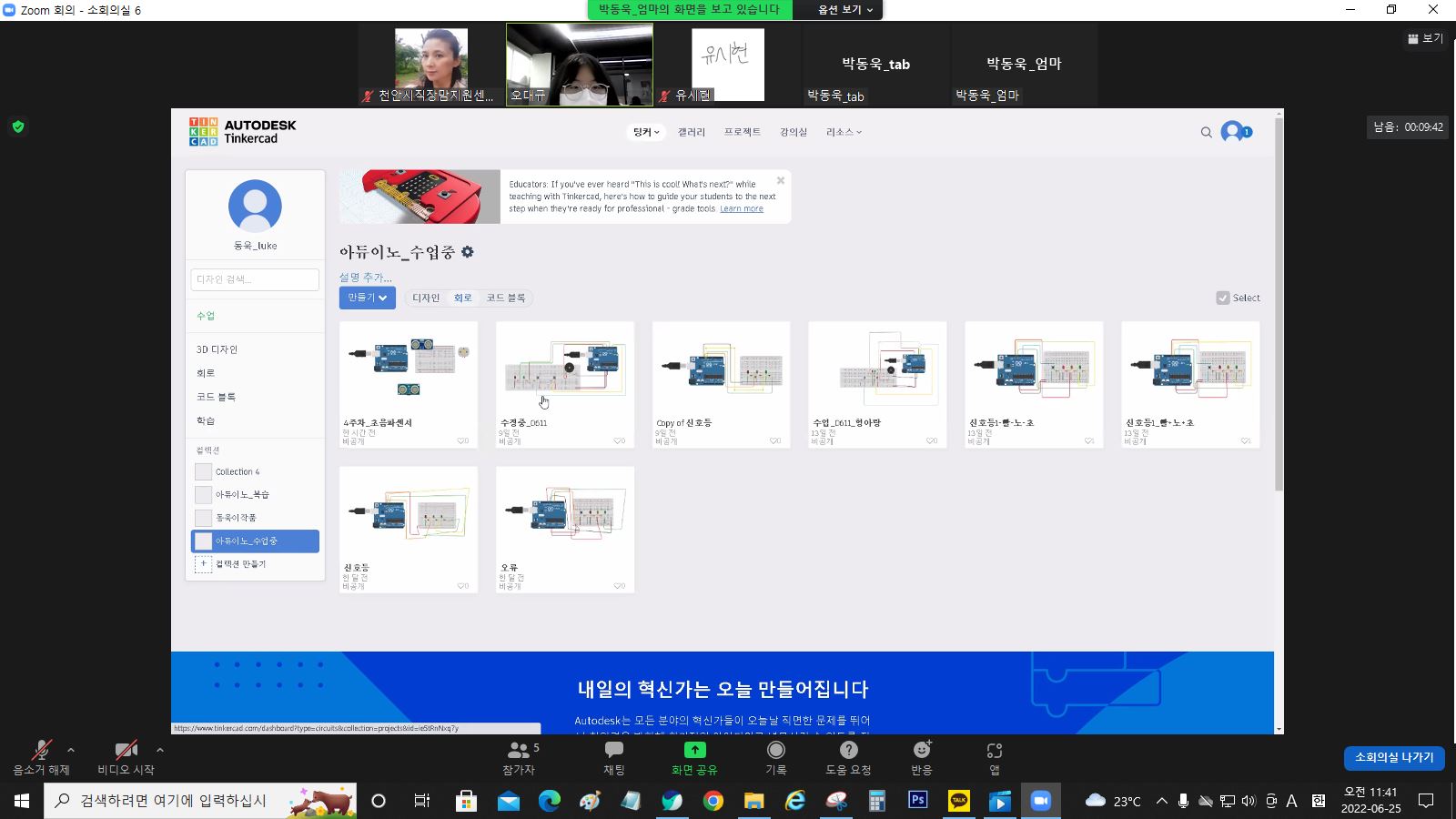Unmute the microphone

pyautogui.click(x=41, y=751)
